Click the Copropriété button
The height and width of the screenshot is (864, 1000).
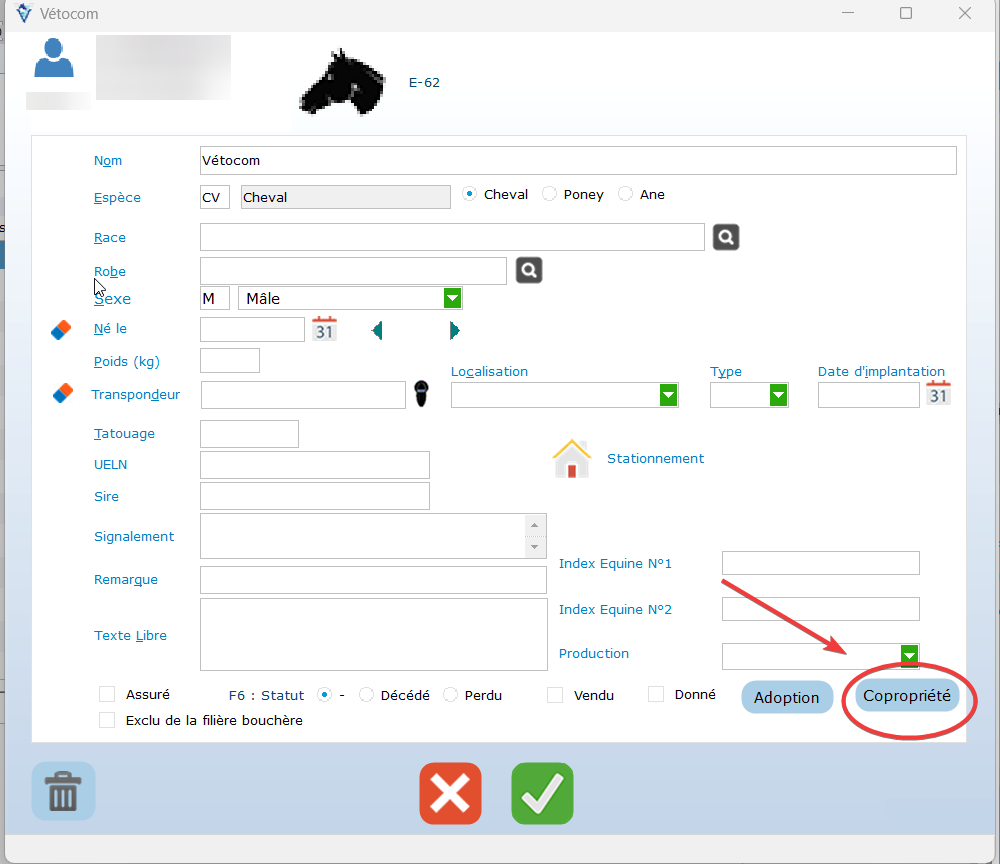907,695
